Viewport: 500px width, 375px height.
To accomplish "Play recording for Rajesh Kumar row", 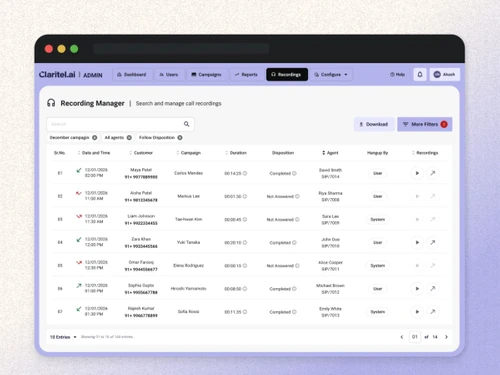I will (x=417, y=312).
